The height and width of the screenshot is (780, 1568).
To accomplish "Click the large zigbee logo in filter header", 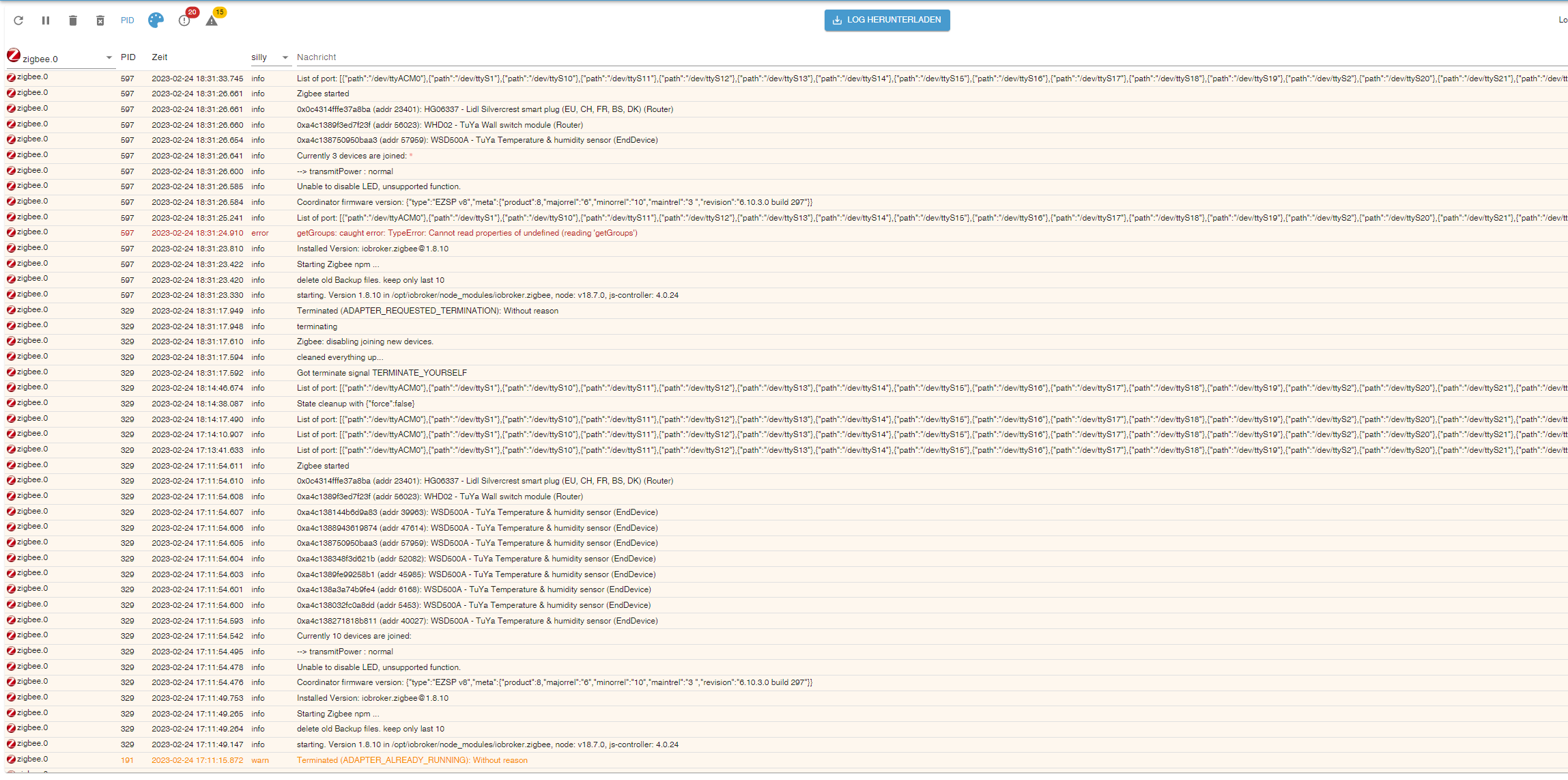I will coord(14,55).
